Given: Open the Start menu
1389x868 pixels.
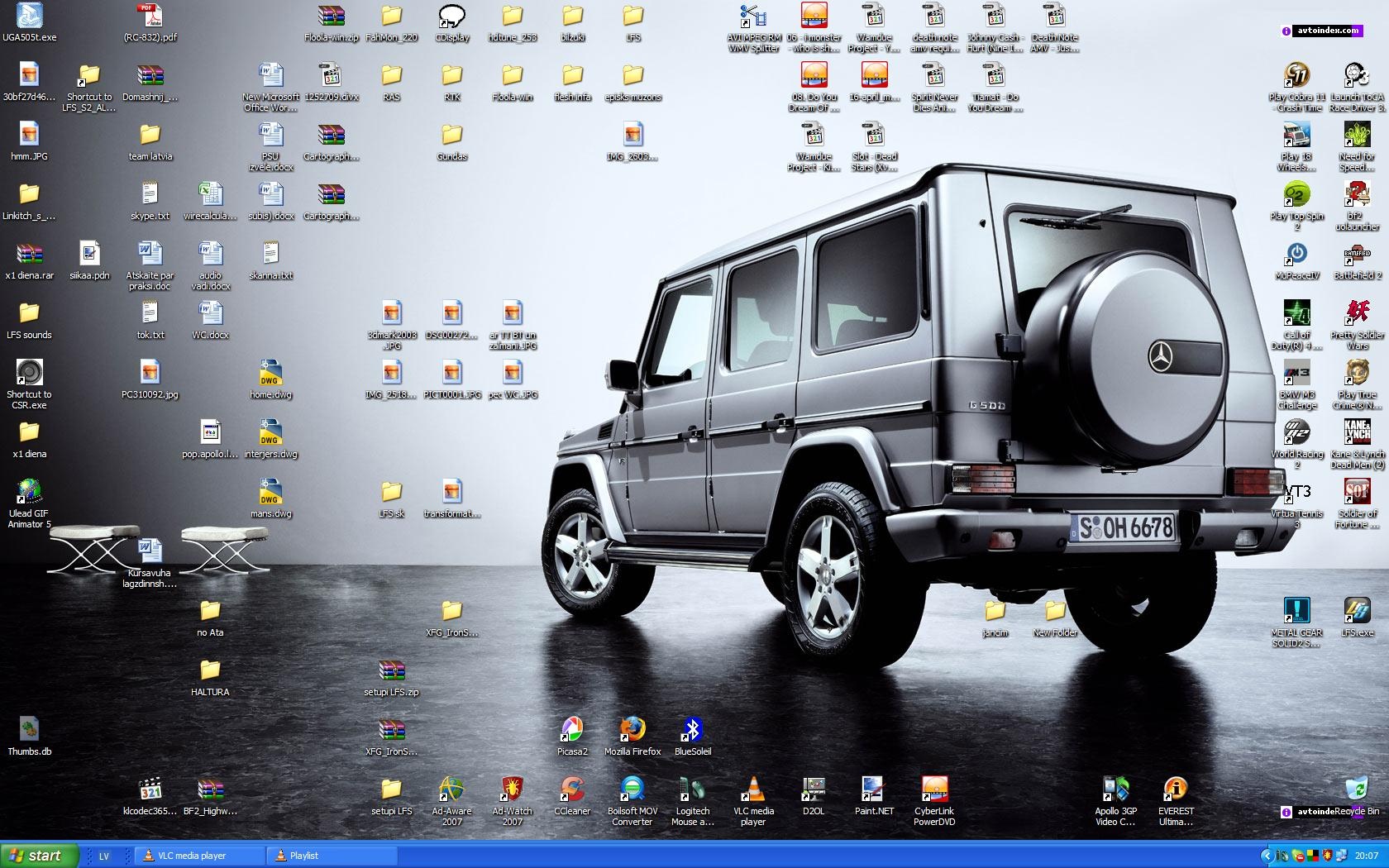Looking at the screenshot, I should point(40,856).
